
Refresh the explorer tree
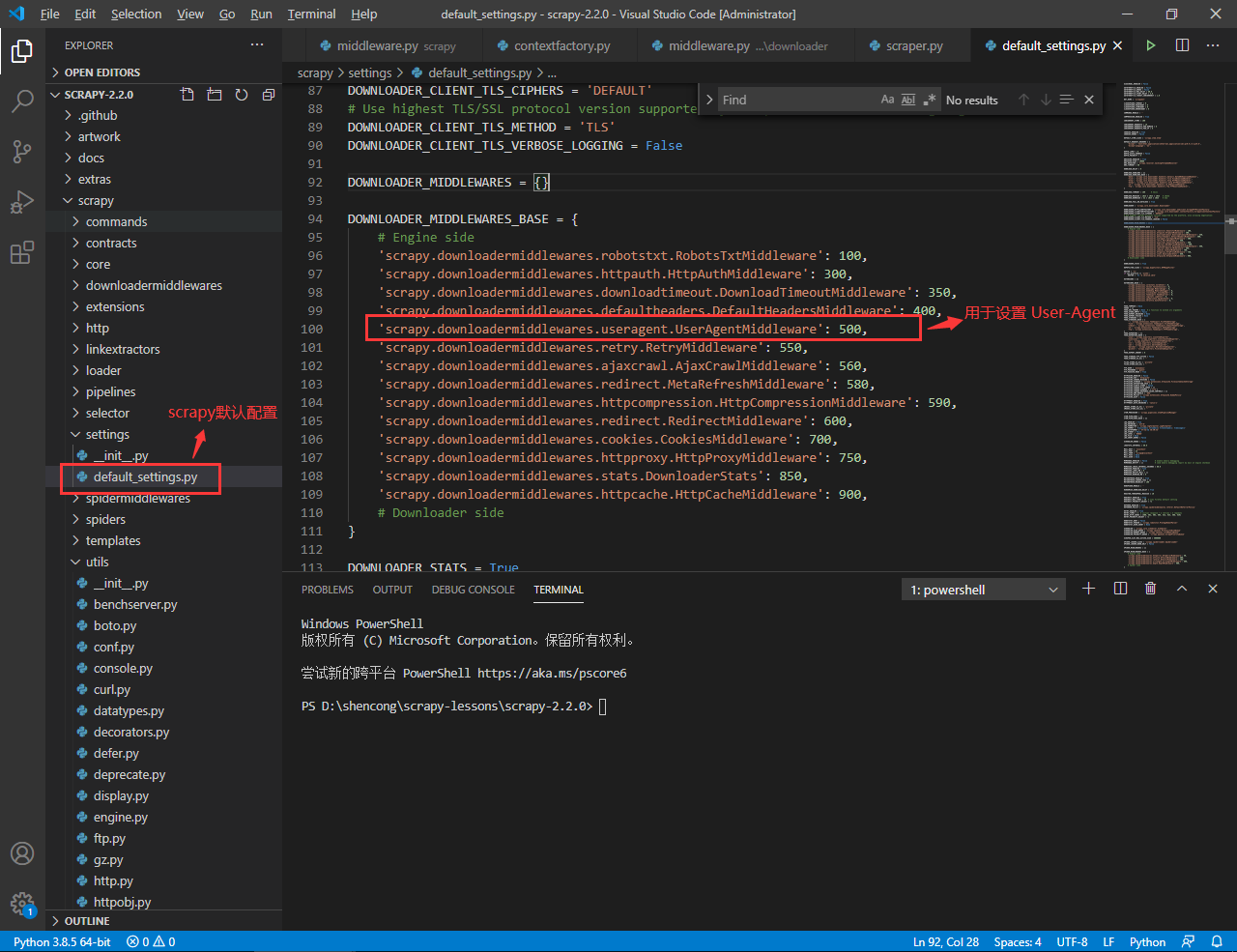coord(242,95)
